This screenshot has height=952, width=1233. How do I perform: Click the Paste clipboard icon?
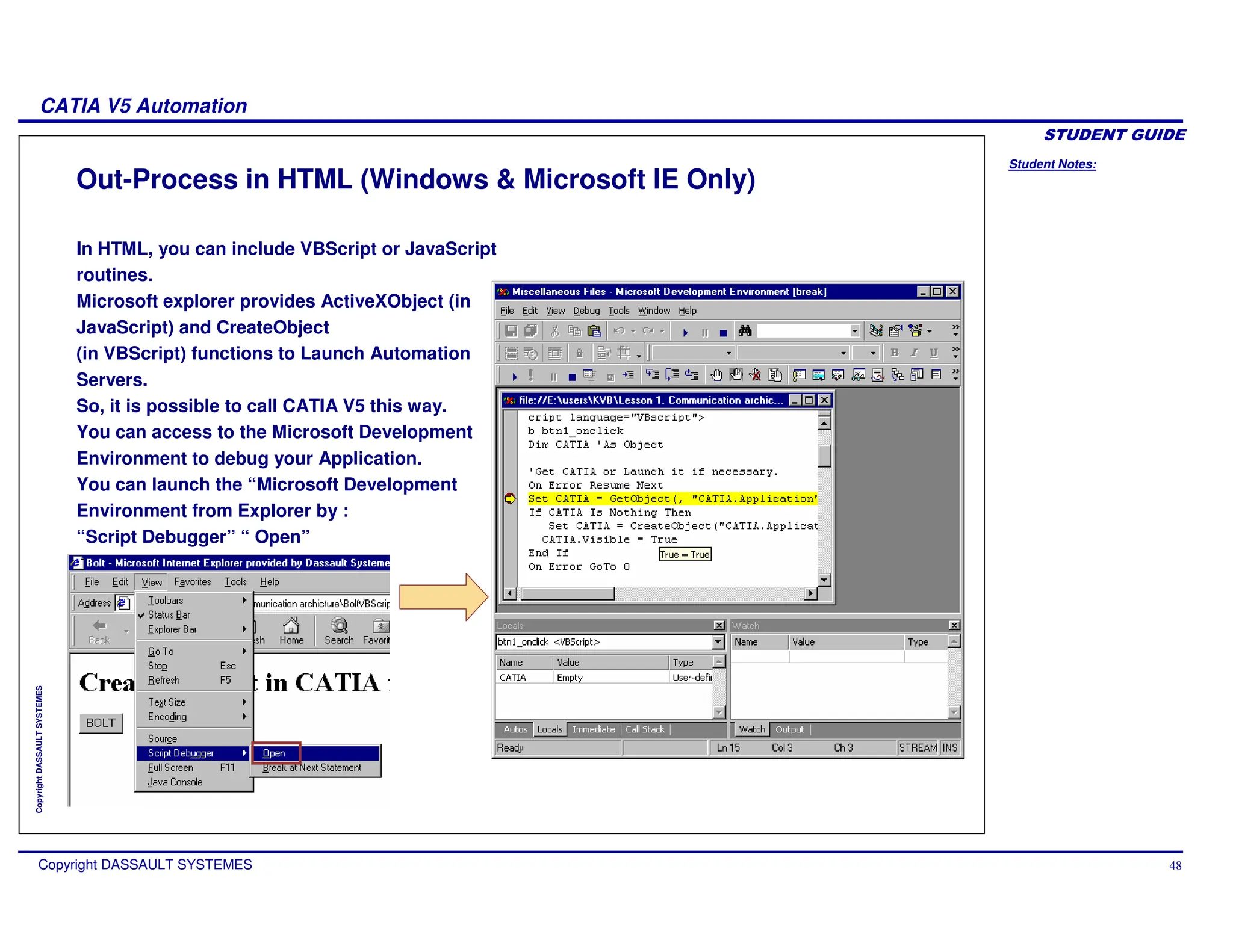[x=594, y=330]
